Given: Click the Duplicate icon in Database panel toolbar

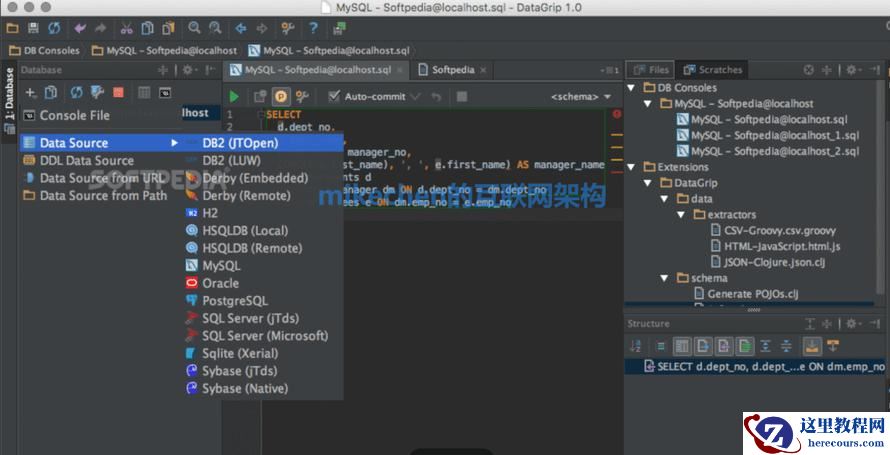Looking at the screenshot, I should [x=51, y=92].
